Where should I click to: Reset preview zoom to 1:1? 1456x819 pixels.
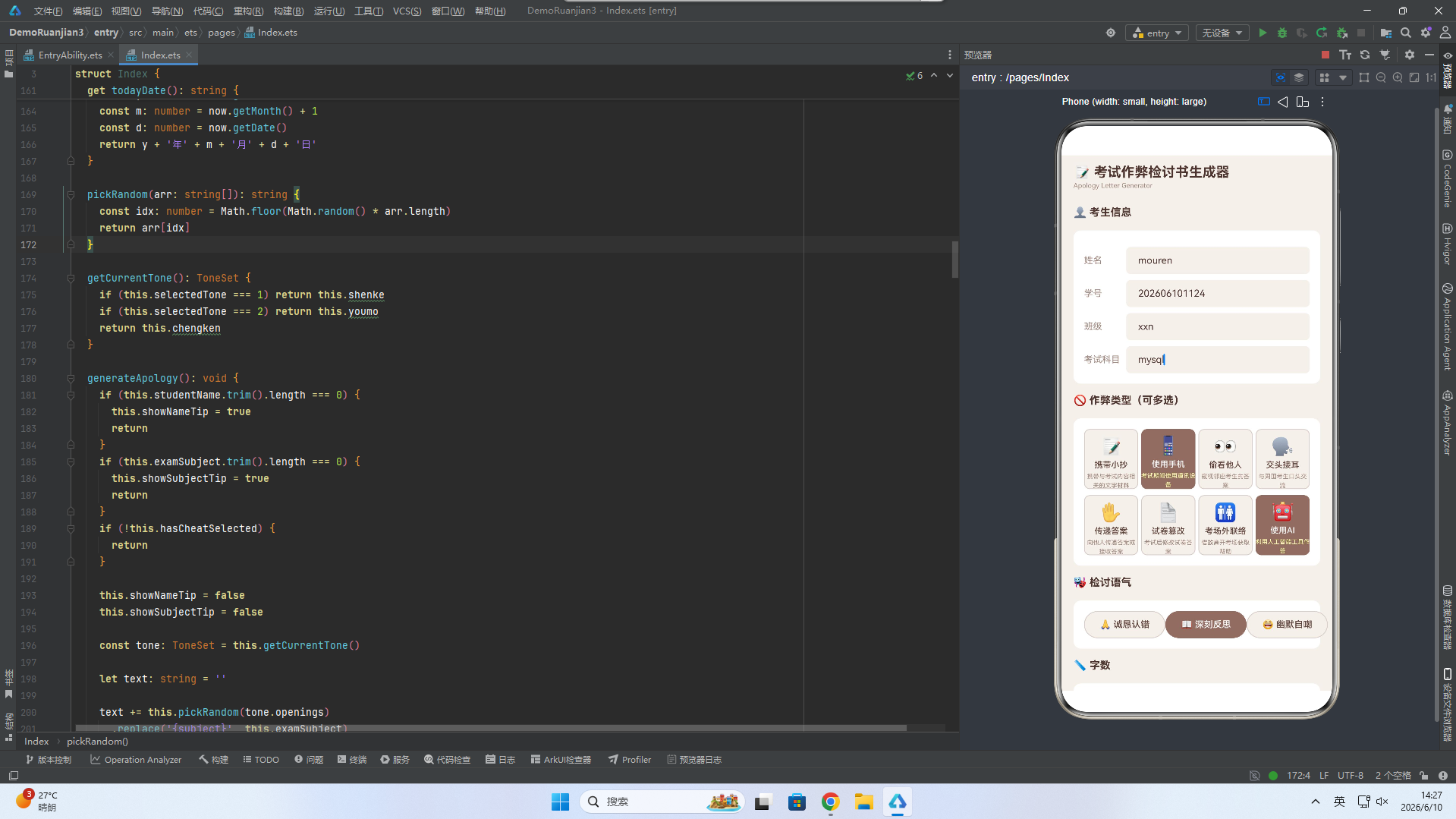coord(1431,77)
